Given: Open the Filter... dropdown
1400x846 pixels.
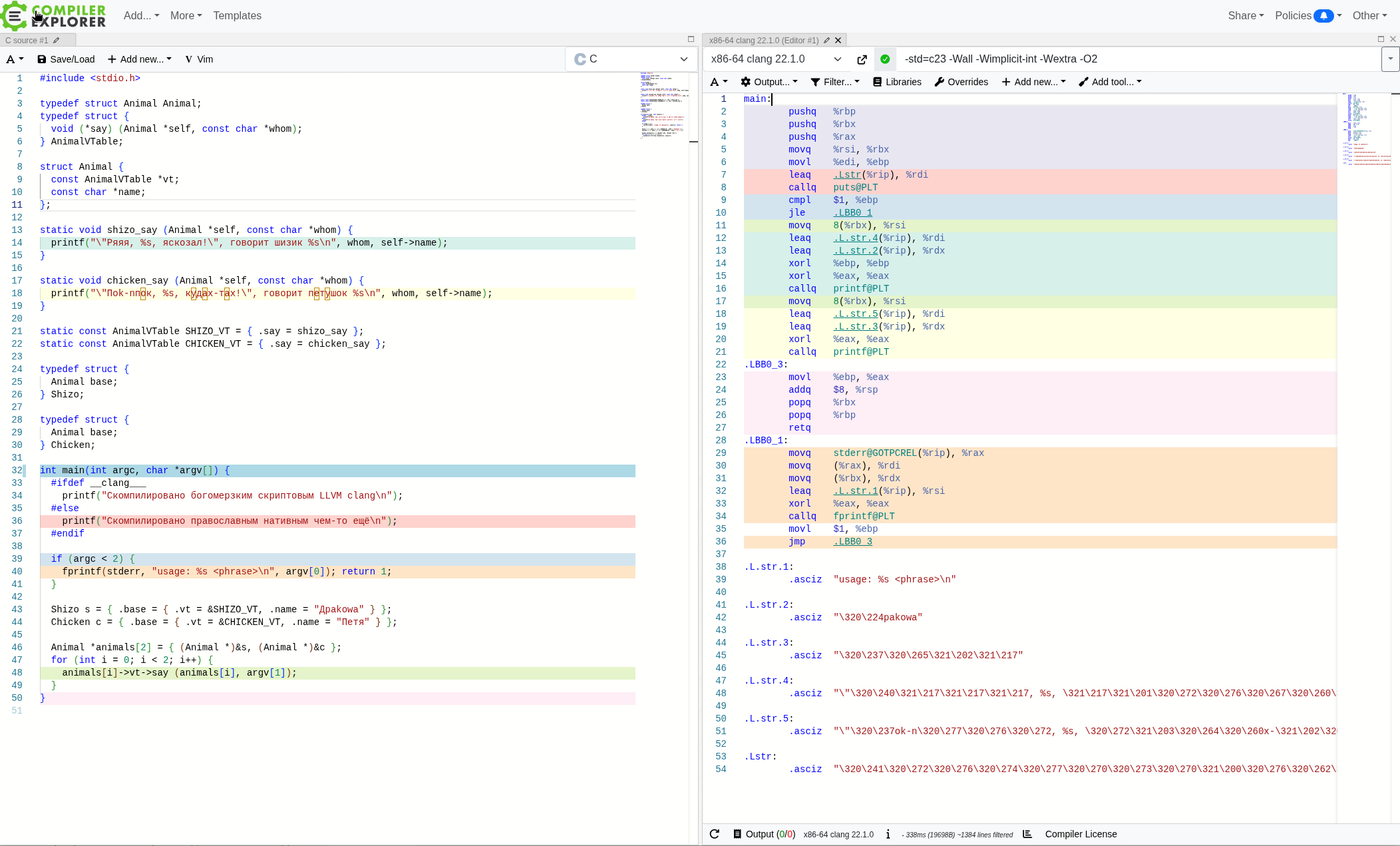Looking at the screenshot, I should [x=835, y=82].
